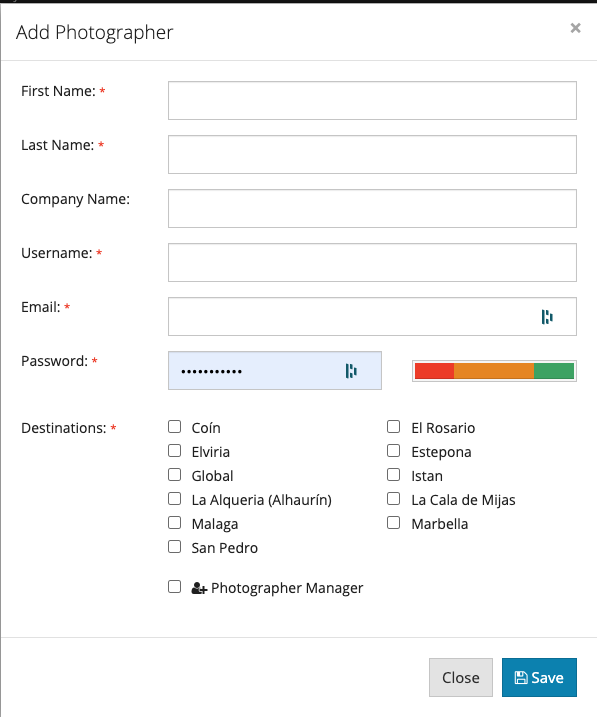Check the El Rosario destination
This screenshot has height=717, width=597.
[x=394, y=427]
